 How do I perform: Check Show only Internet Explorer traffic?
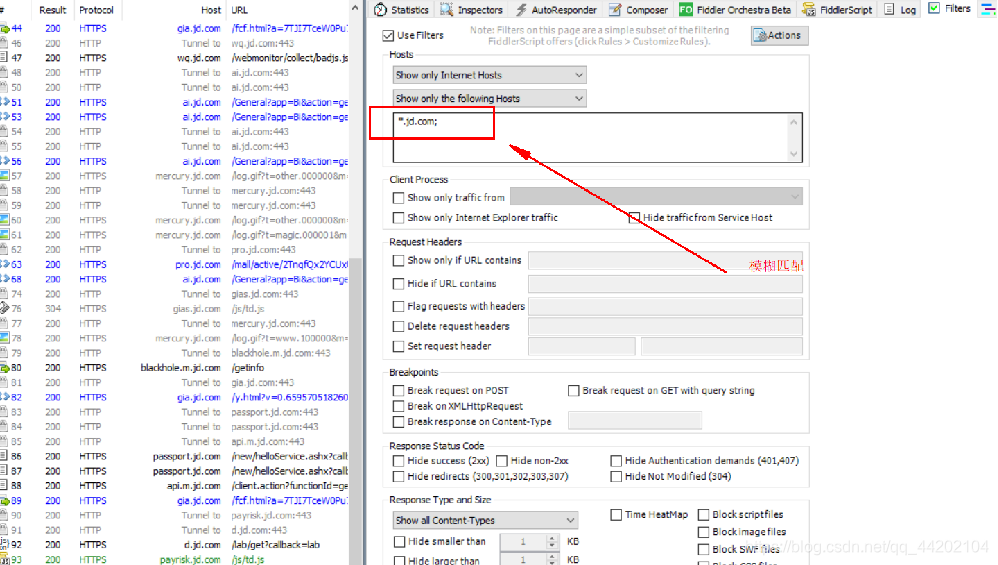[x=398, y=218]
